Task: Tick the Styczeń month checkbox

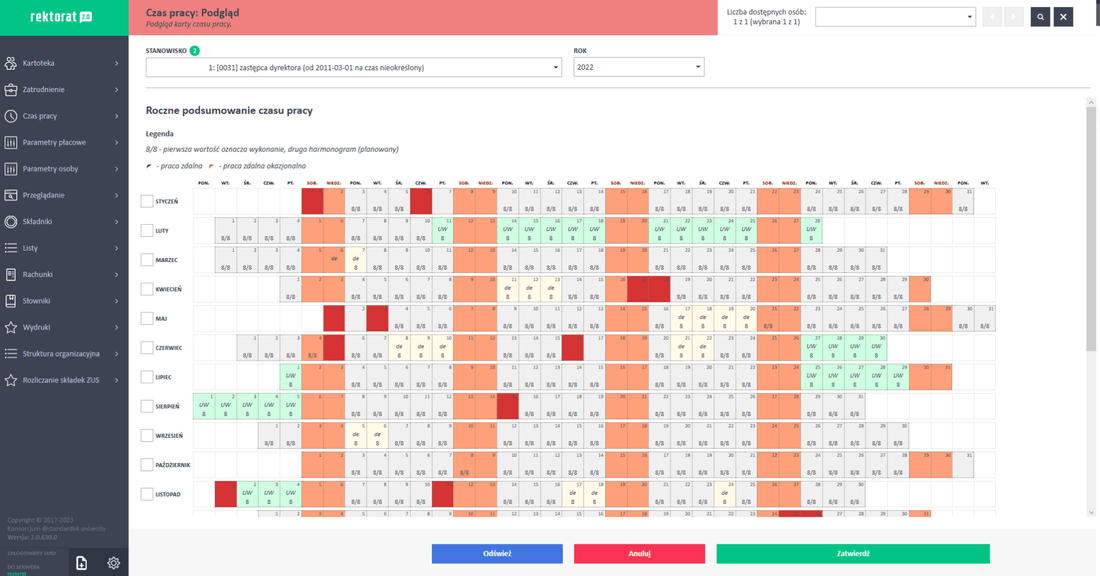Action: click(147, 201)
